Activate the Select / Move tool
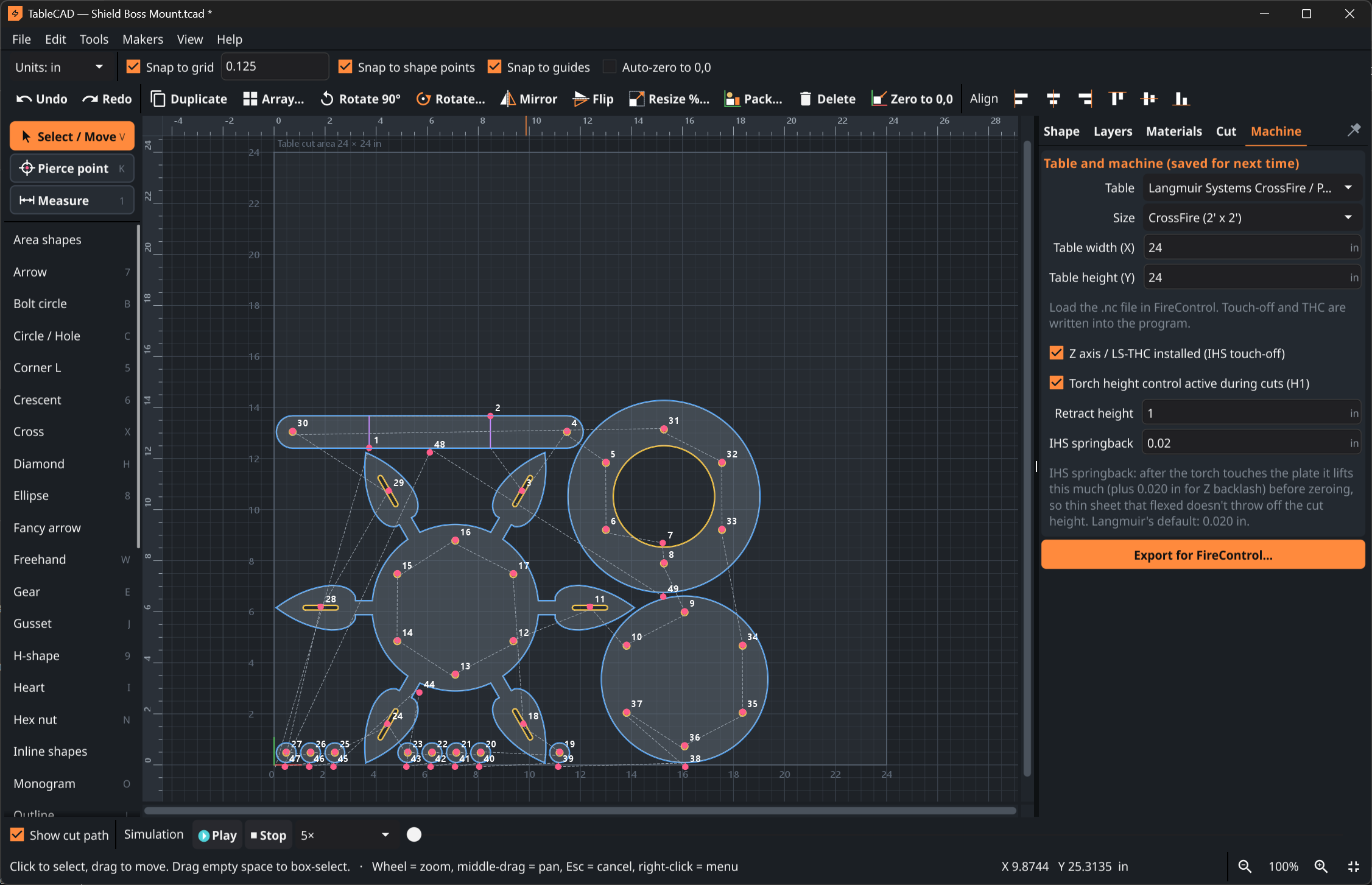The image size is (1372, 885). 72,136
